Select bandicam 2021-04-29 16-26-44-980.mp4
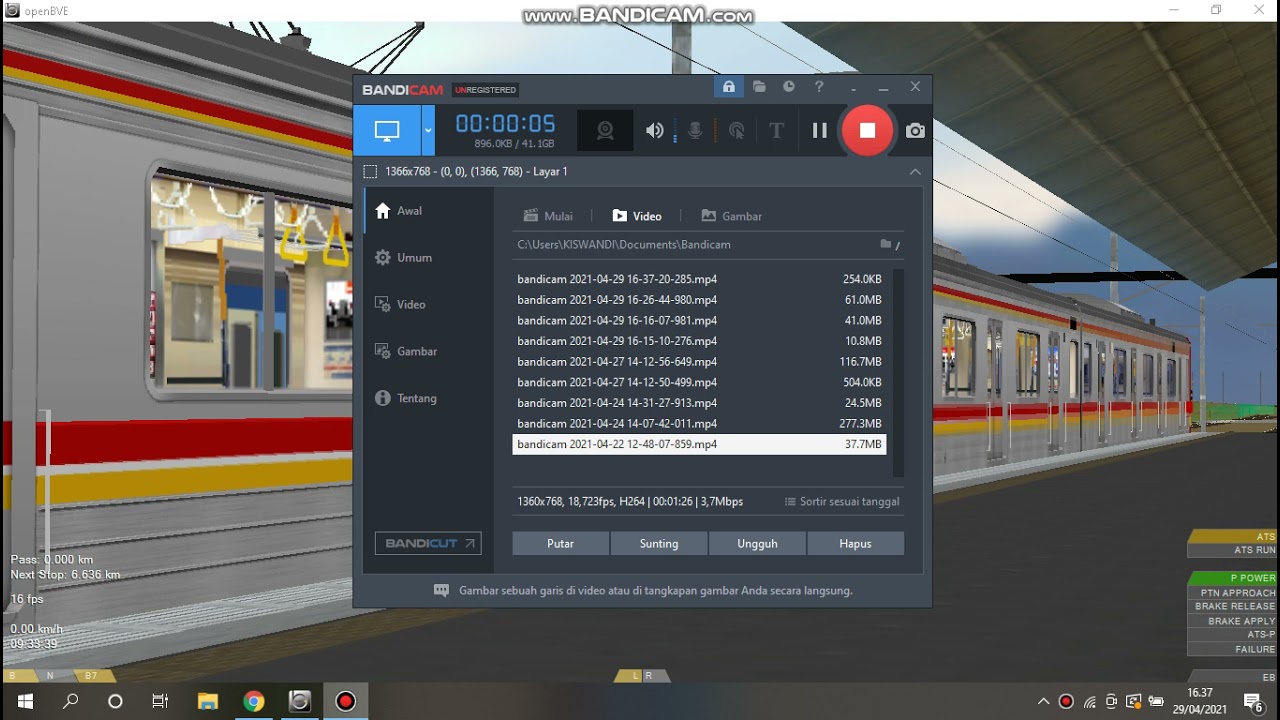This screenshot has width=1280, height=720. (699, 300)
